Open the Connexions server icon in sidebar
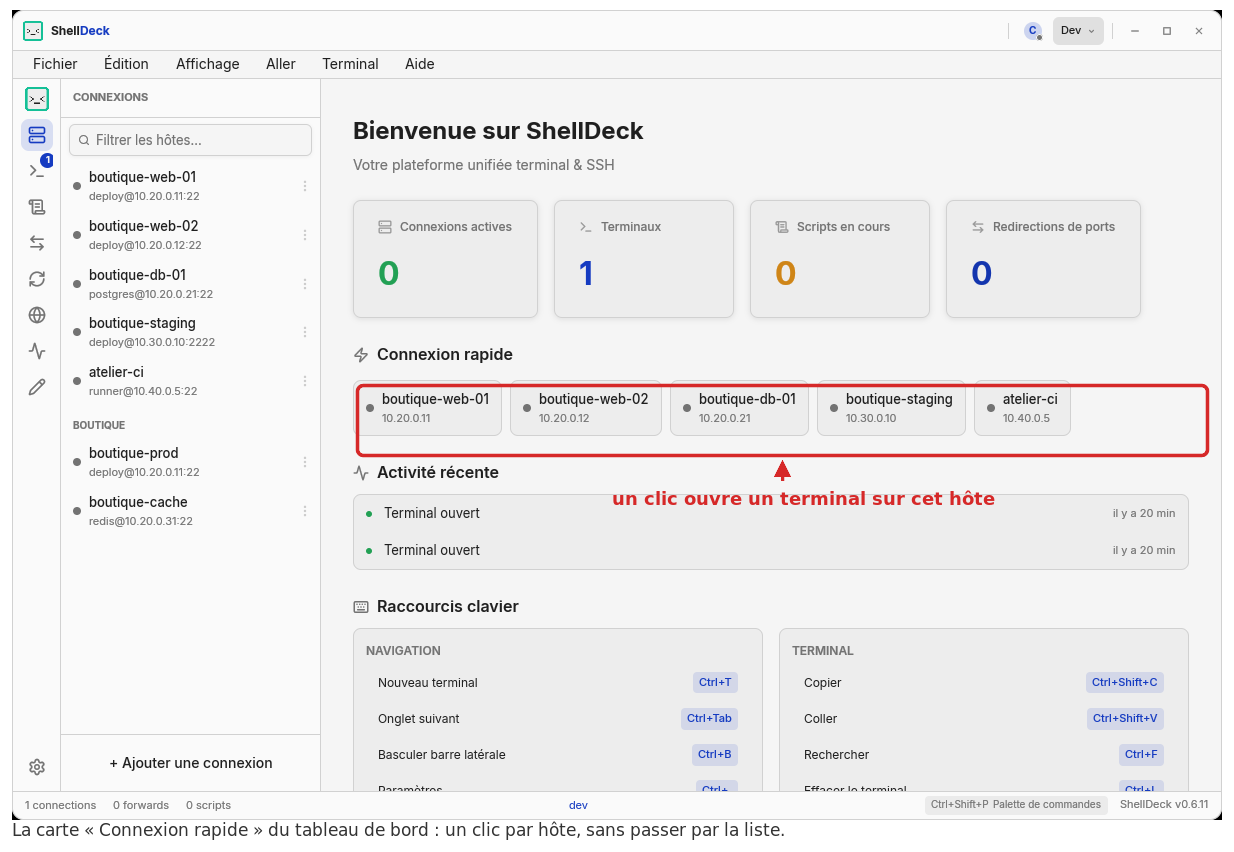The height and width of the screenshot is (852, 1234). tap(37, 135)
